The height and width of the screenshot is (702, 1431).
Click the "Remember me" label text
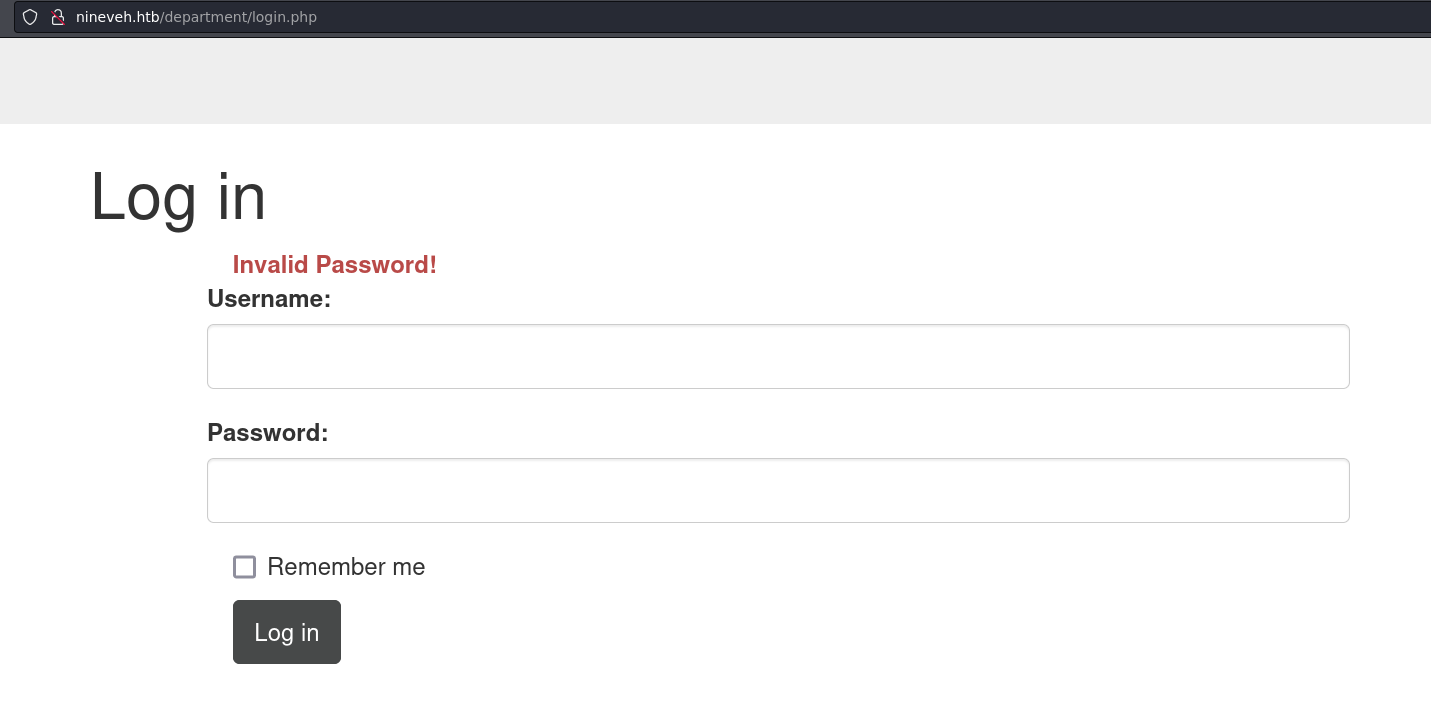click(x=346, y=567)
